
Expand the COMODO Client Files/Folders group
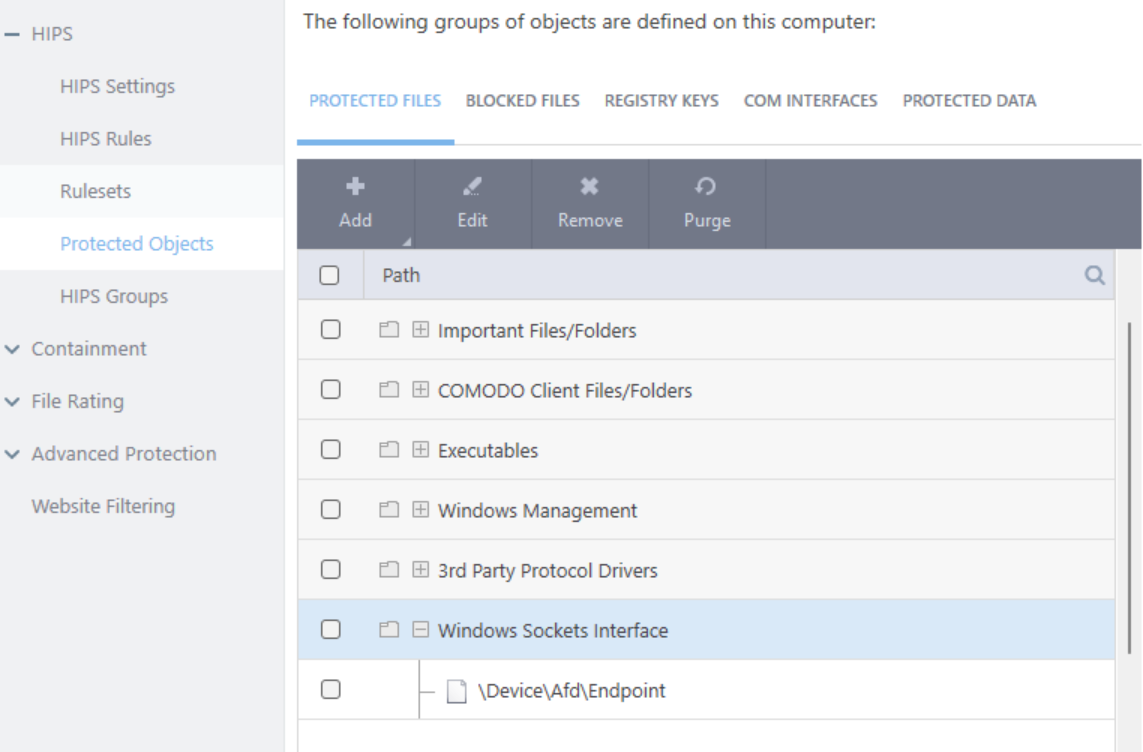click(x=421, y=391)
